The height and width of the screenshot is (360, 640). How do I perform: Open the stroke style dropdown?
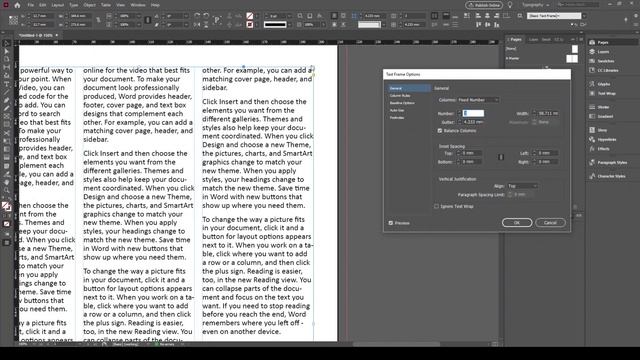pyautogui.click(x=289, y=24)
